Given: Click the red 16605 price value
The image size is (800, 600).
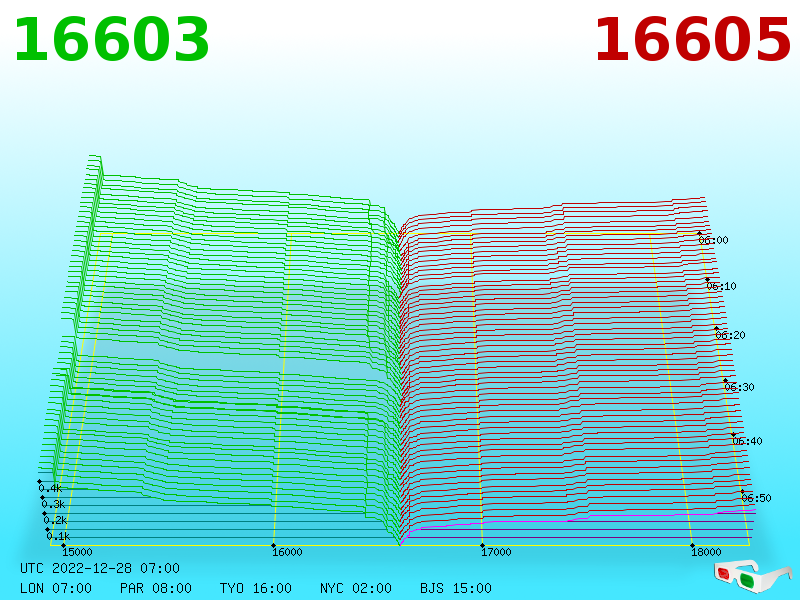Looking at the screenshot, I should tap(692, 40).
